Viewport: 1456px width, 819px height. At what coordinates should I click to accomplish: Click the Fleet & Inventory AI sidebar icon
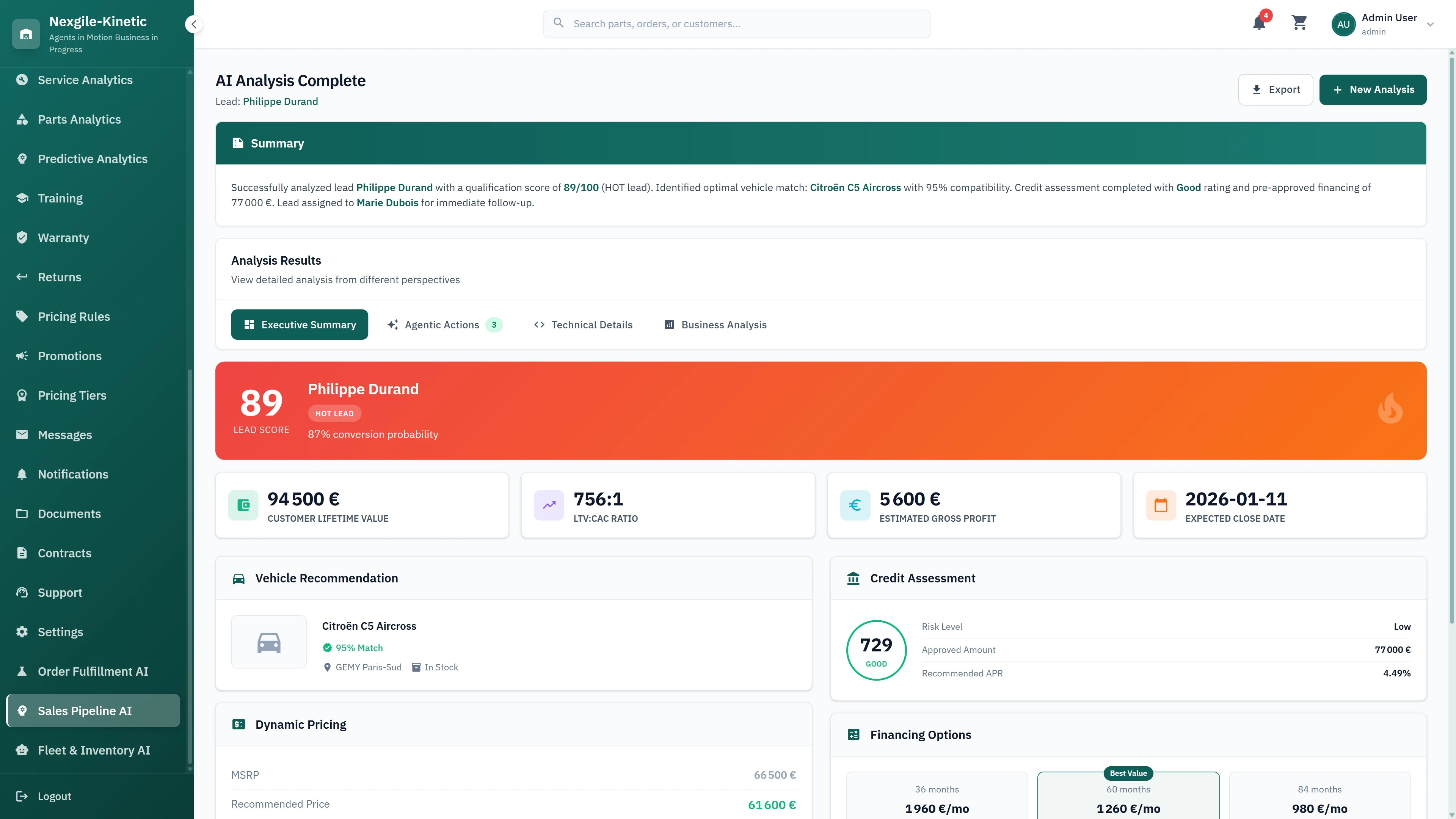22,750
